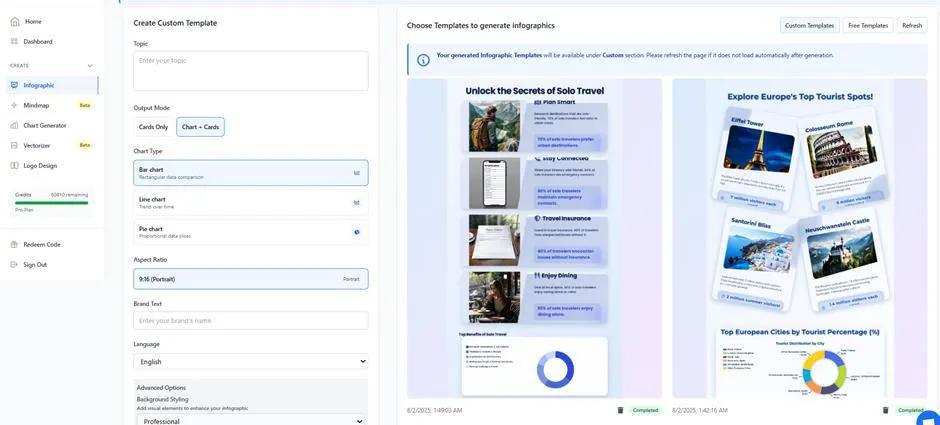
Task: Click the Topic text field
Action: coord(250,71)
